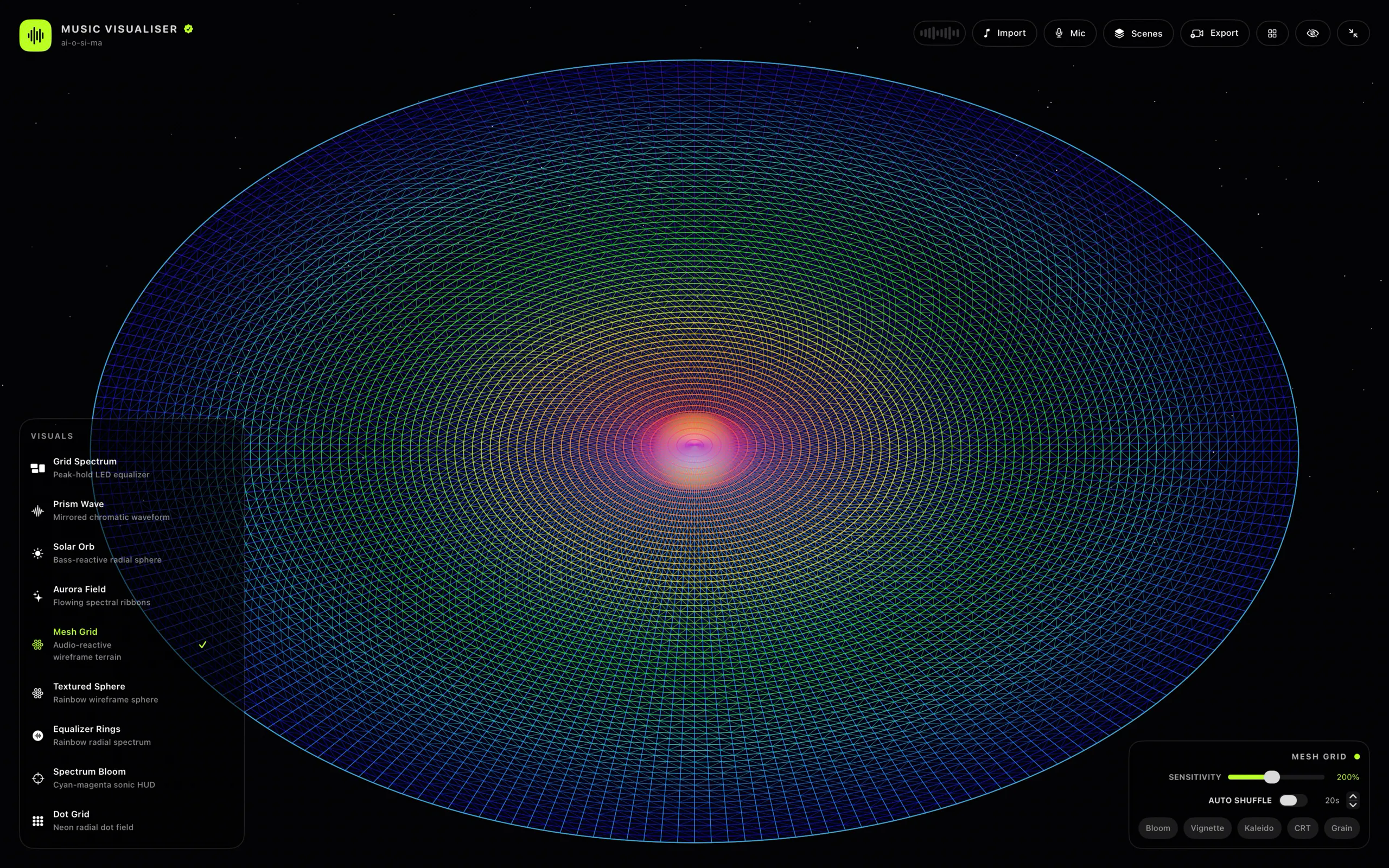Toggle the Kaleido effect
This screenshot has width=1389, height=868.
click(1259, 828)
